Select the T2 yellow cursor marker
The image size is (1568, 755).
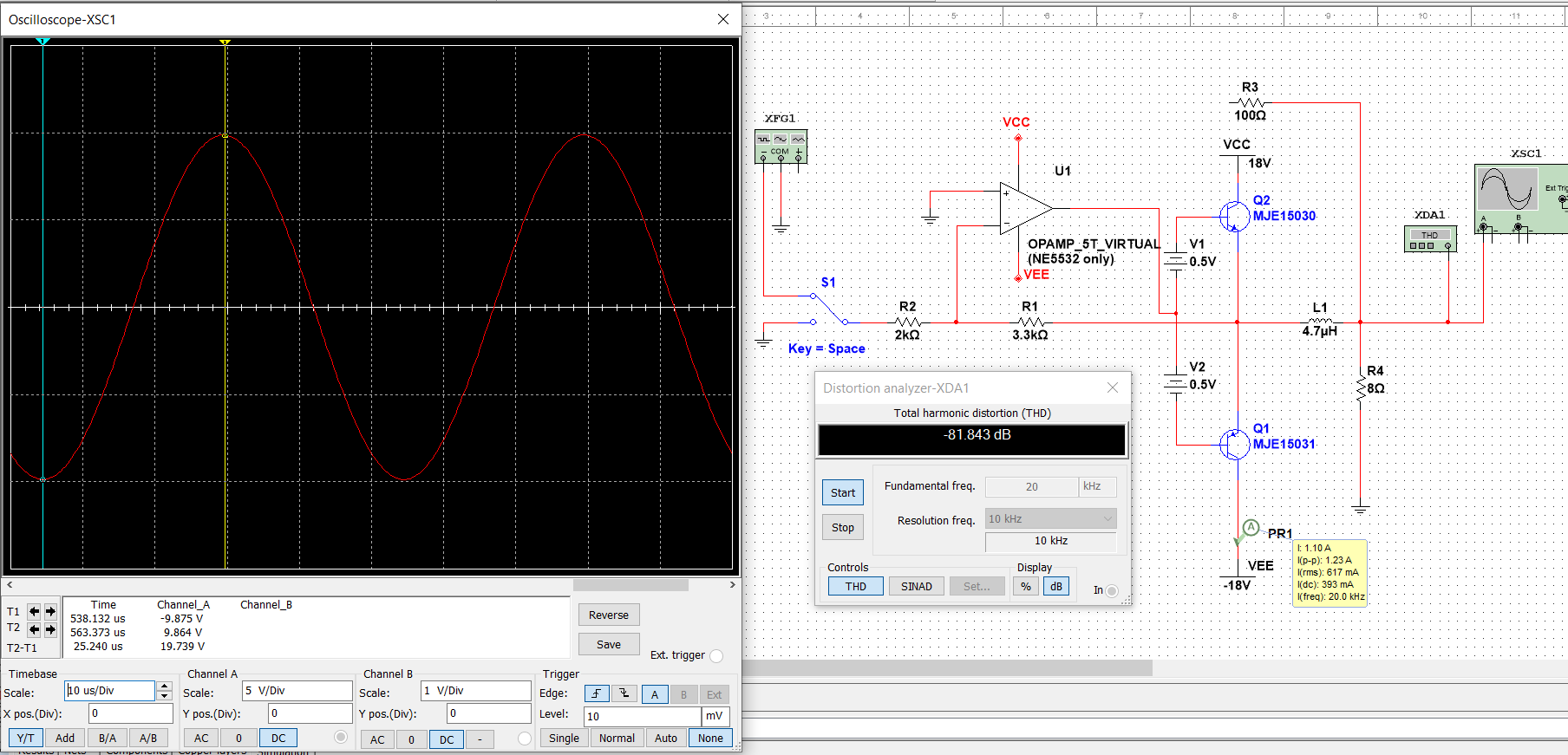click(x=225, y=42)
